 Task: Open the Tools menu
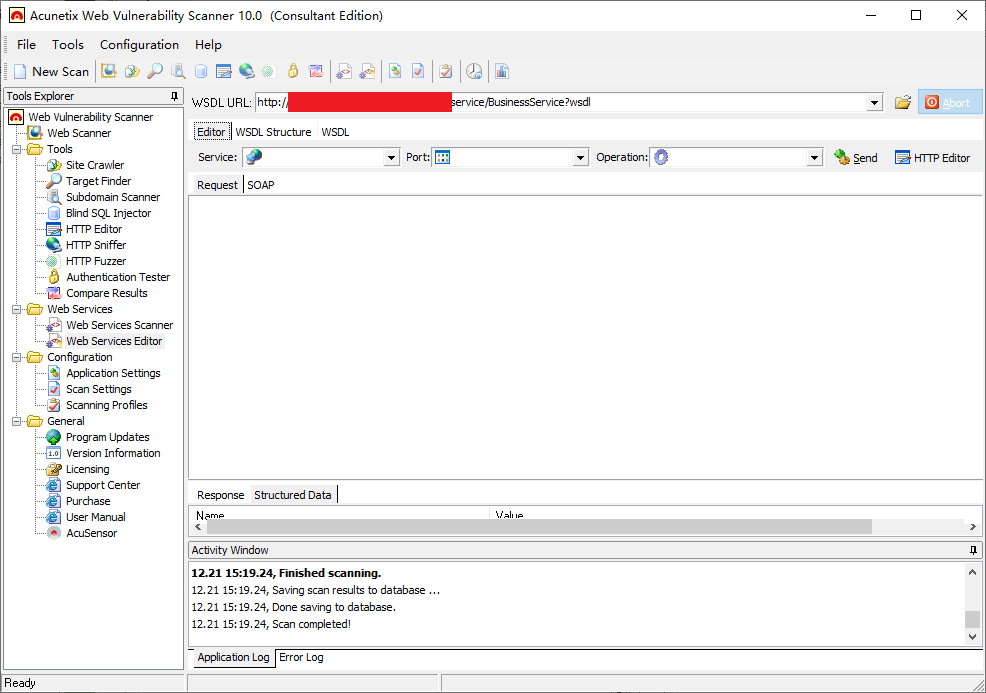click(68, 45)
